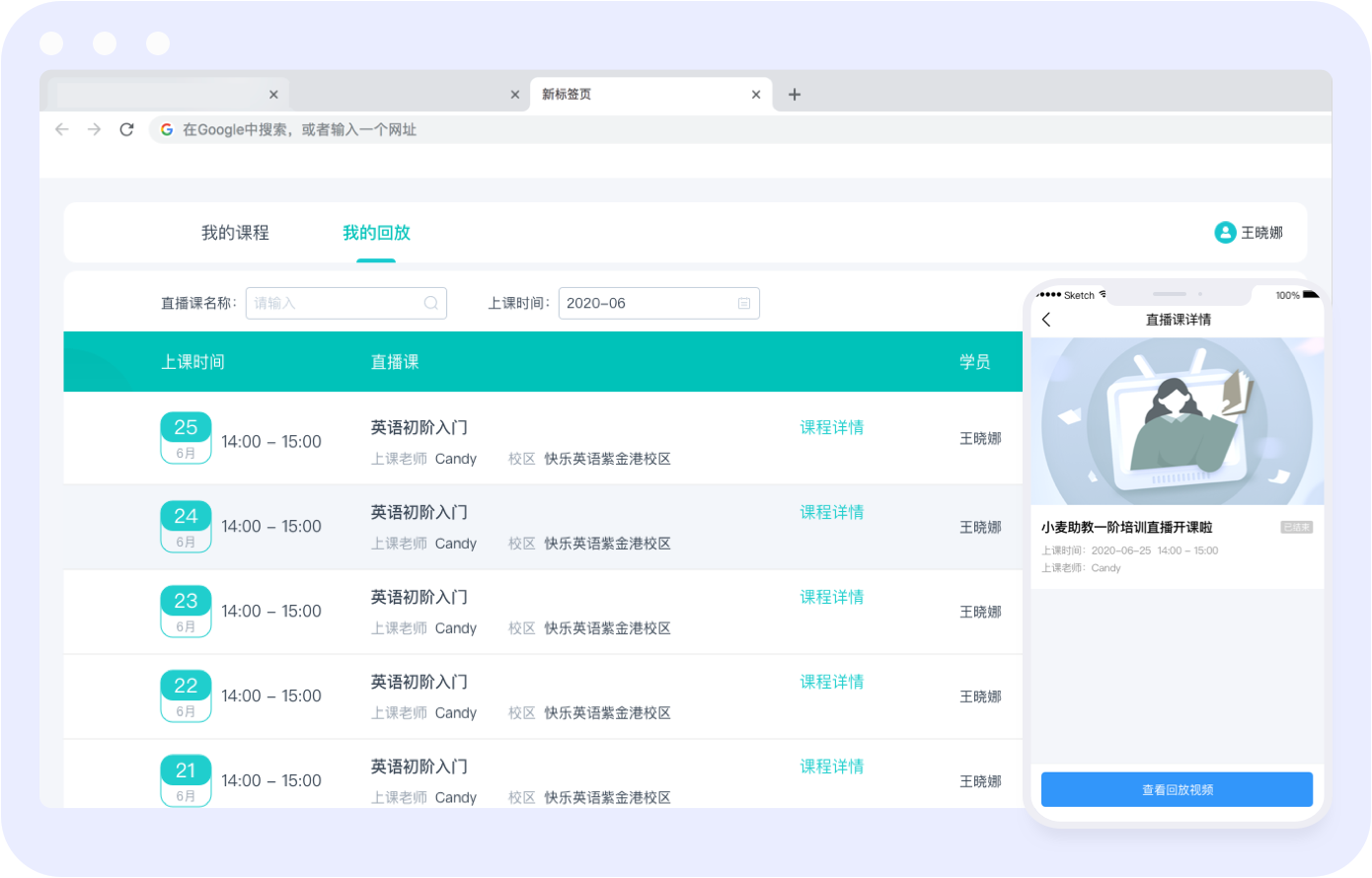Close the 新标签页 tab
This screenshot has height=878, width=1372.
[x=756, y=95]
